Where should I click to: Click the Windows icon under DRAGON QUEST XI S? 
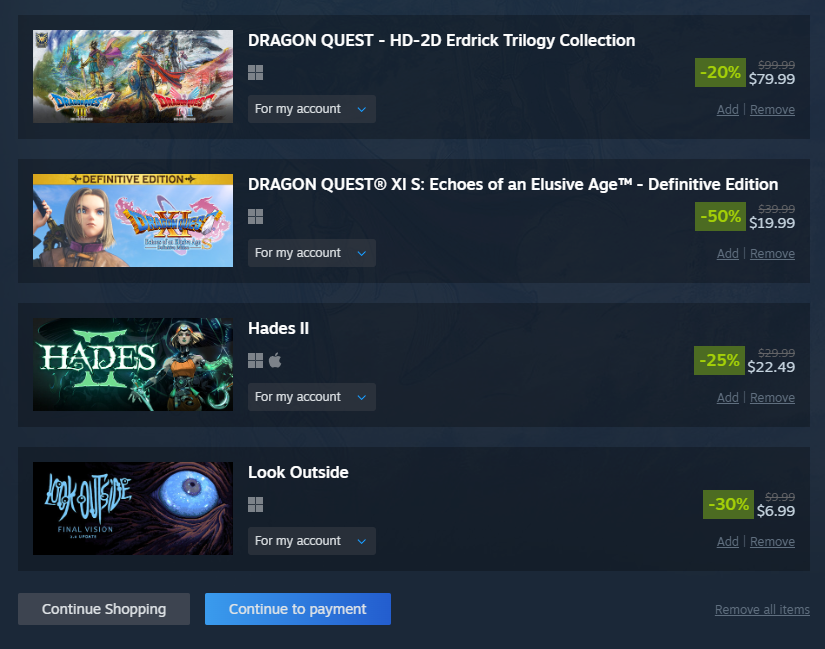pyautogui.click(x=255, y=216)
